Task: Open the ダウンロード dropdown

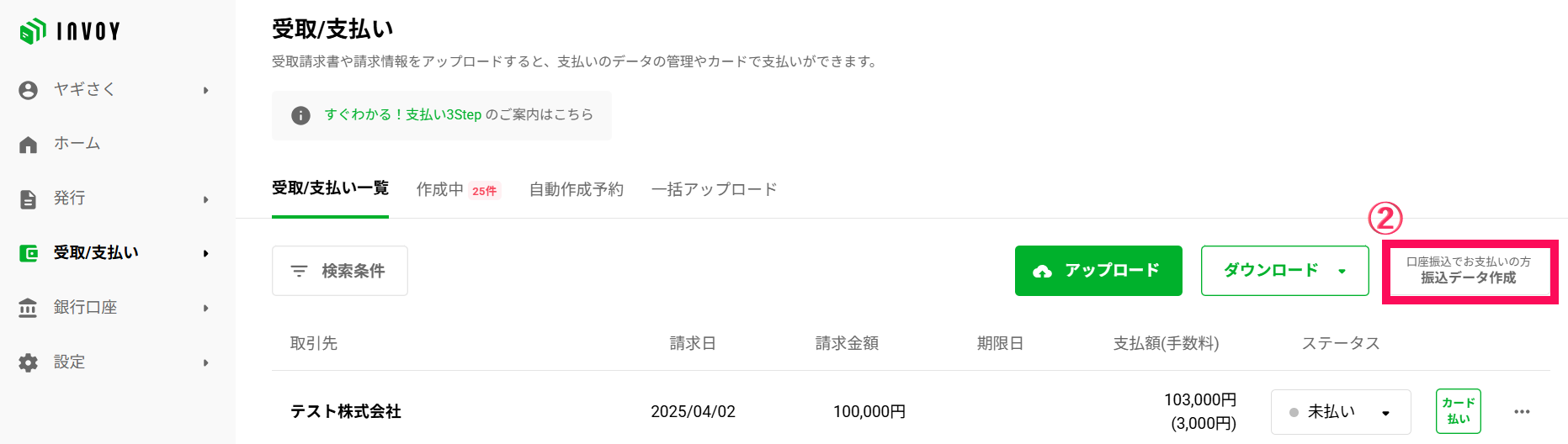Action: pyautogui.click(x=1284, y=271)
